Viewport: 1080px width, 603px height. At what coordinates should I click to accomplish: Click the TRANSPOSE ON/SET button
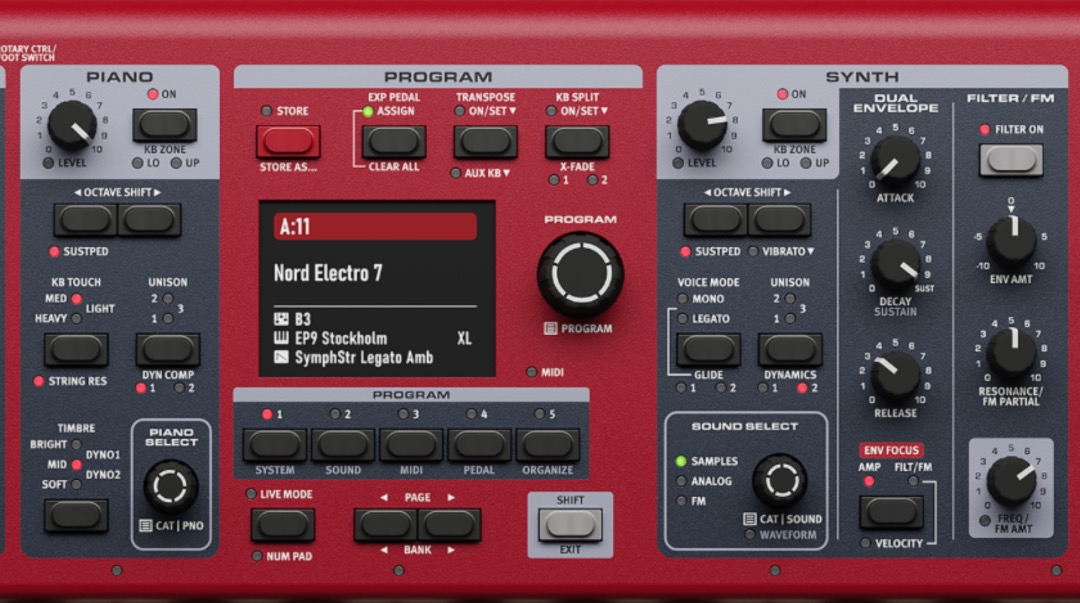coord(486,142)
